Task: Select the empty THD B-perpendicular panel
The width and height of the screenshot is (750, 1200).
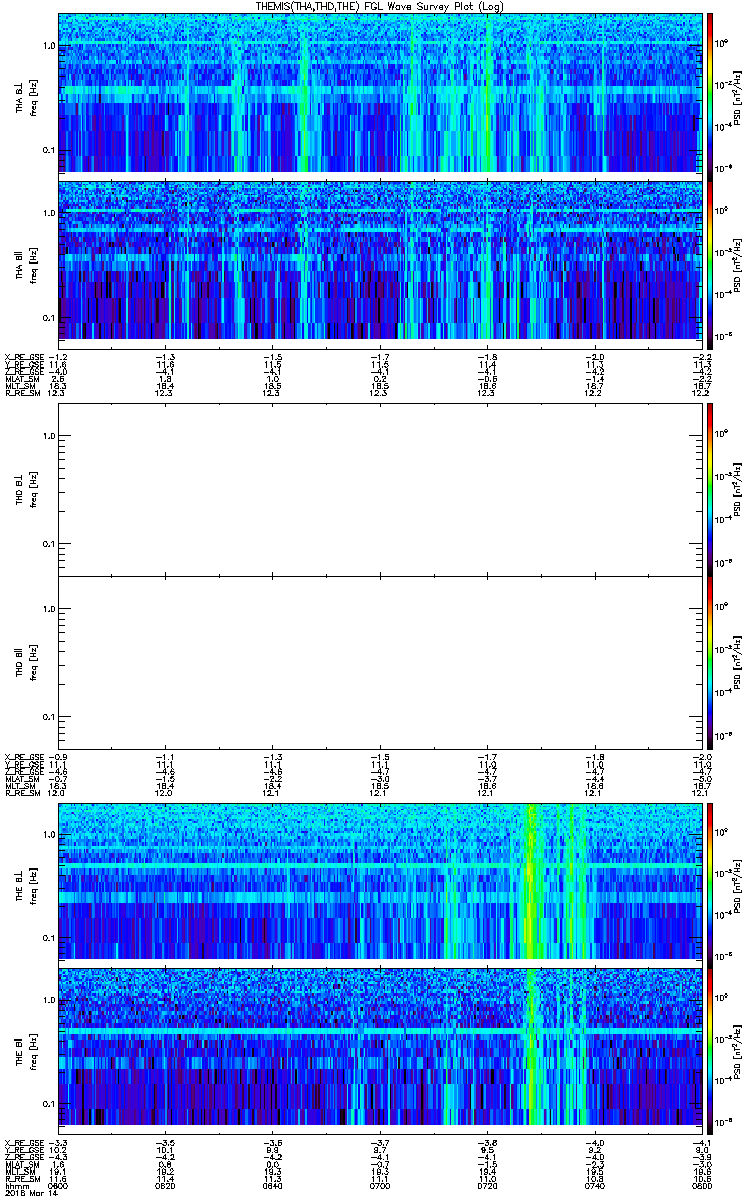Action: tap(380, 488)
